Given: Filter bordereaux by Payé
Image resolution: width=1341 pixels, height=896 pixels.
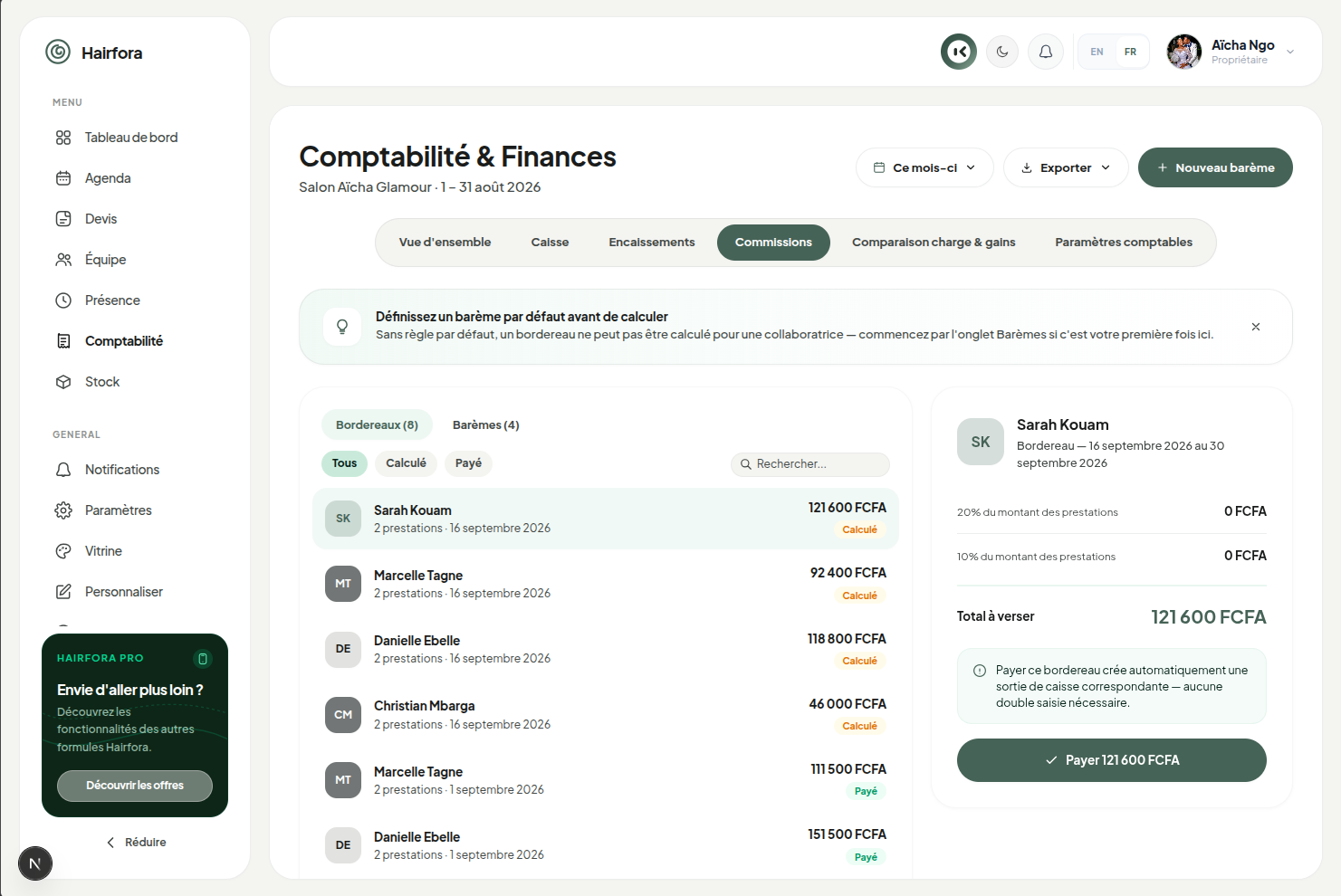Looking at the screenshot, I should click(468, 463).
